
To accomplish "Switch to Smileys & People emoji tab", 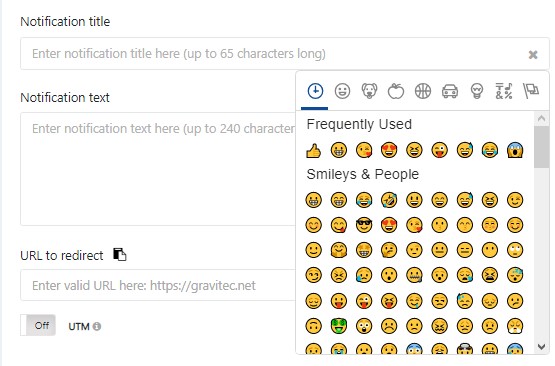I will pyautogui.click(x=342, y=91).
